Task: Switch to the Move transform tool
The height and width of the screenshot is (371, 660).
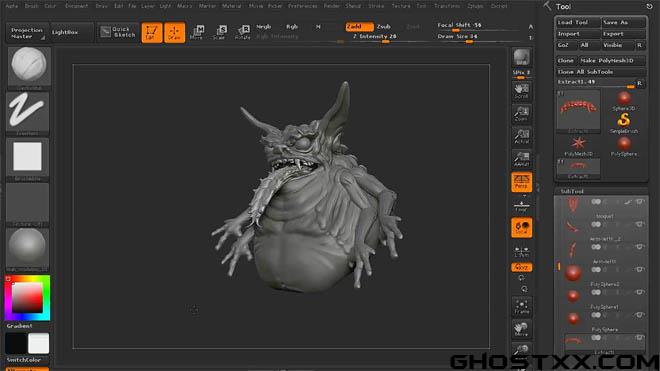Action: [197, 32]
